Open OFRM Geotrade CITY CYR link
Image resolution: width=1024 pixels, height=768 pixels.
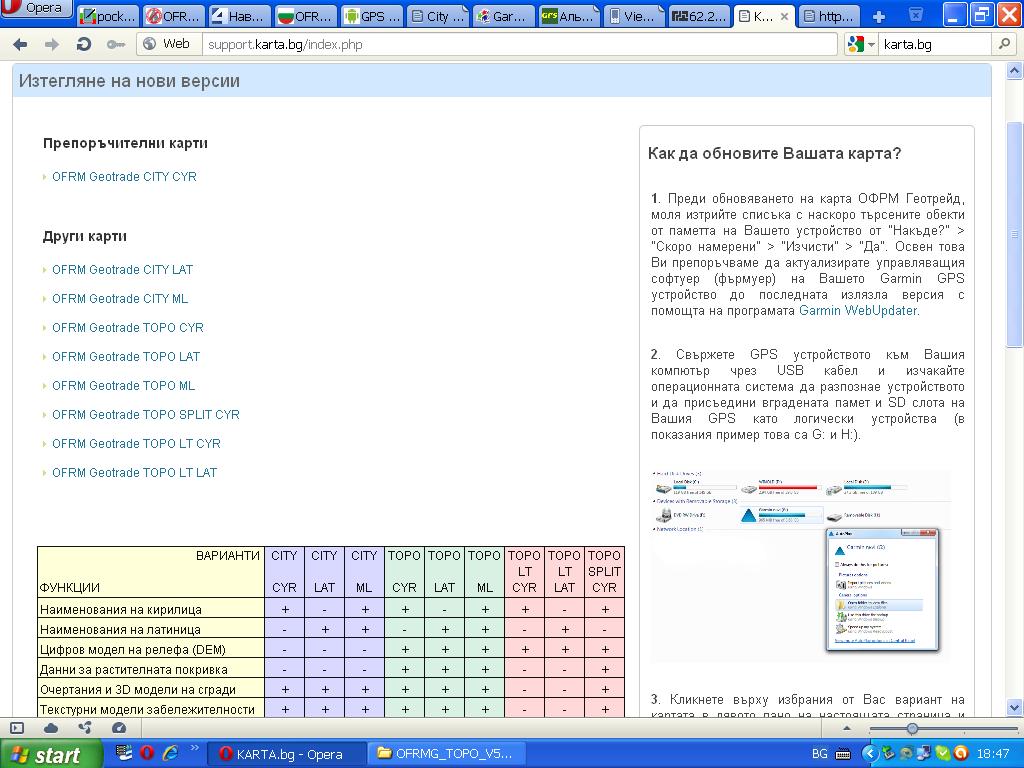[x=124, y=177]
